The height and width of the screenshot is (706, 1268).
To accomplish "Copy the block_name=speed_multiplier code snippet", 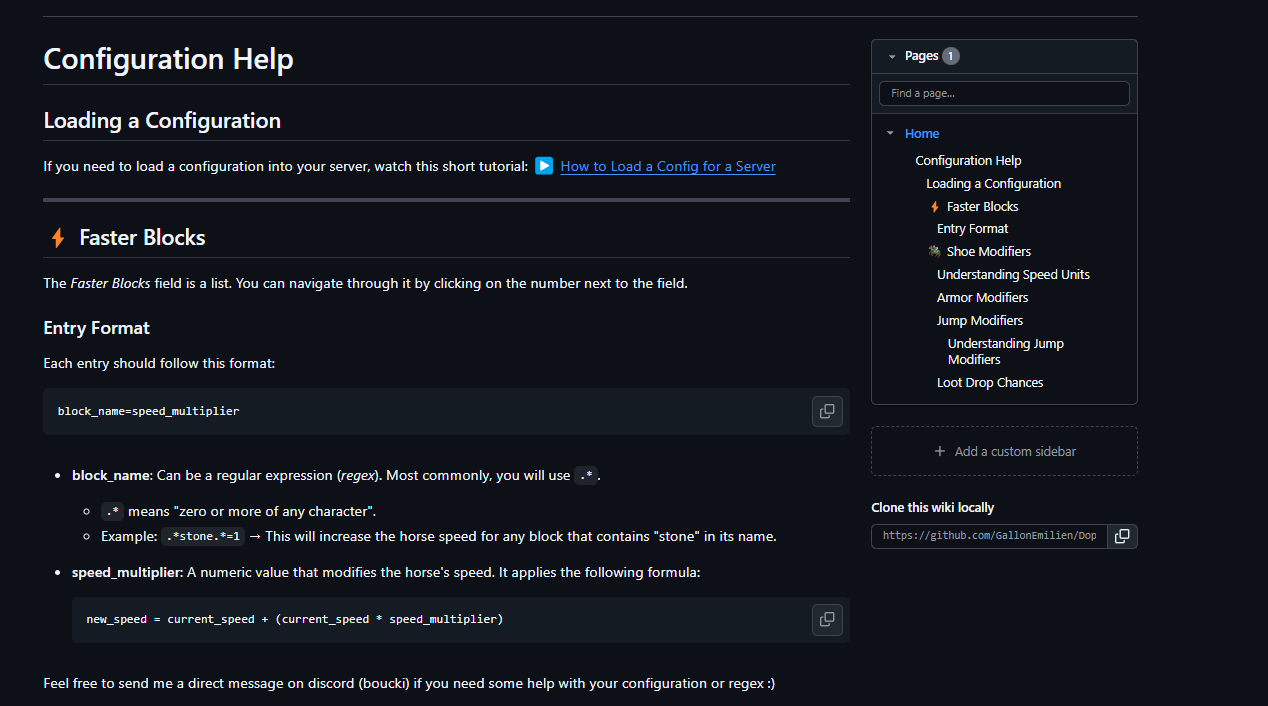I will point(827,411).
